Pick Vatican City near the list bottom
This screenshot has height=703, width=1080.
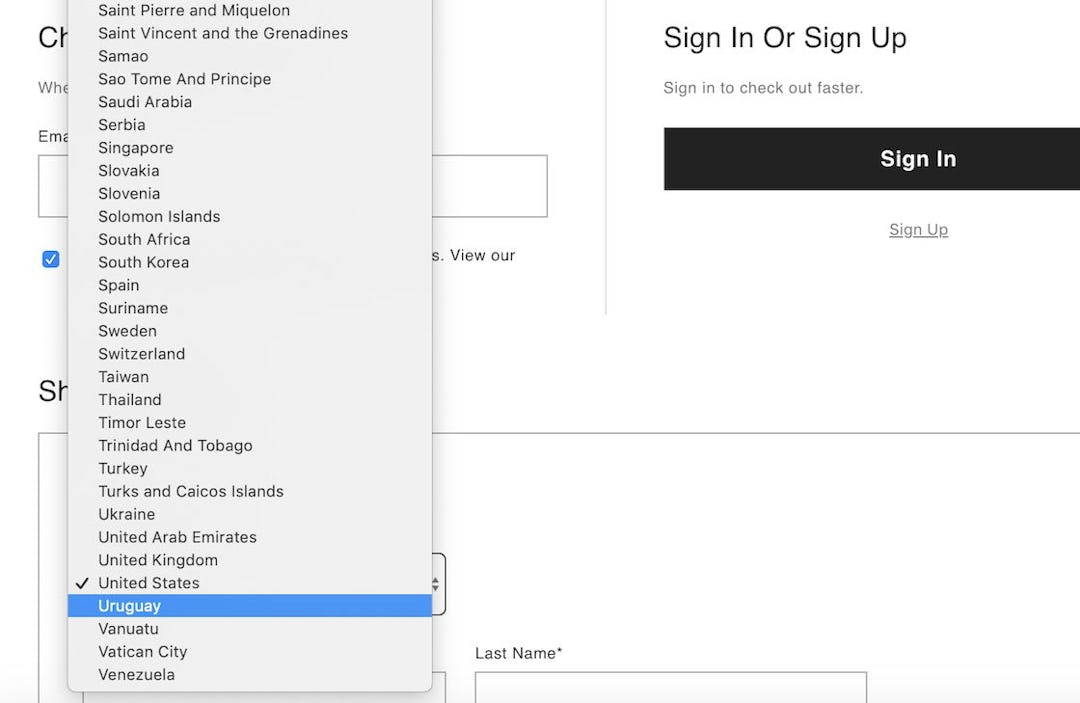[142, 651]
